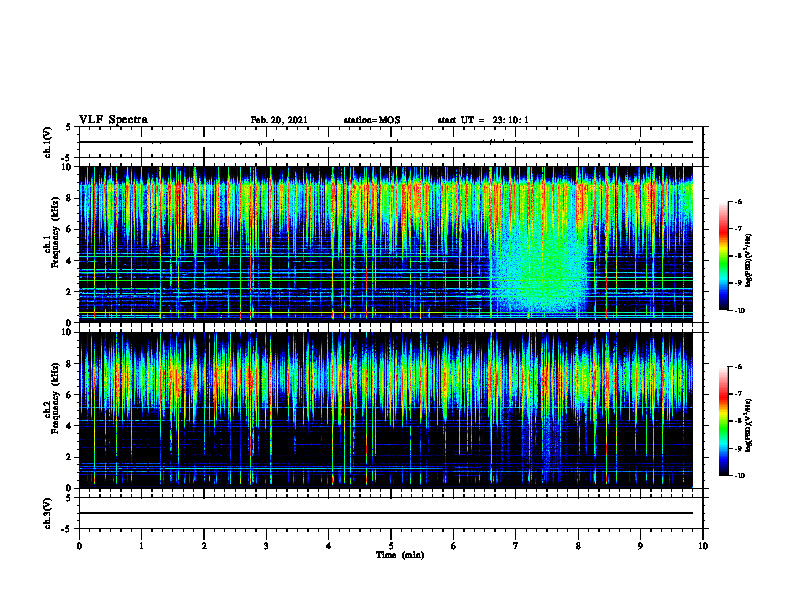Image resolution: width=792 pixels, height=612 pixels.
Task: Click the "-6" tick on ch.1 colorbar
Action: (x=738, y=201)
